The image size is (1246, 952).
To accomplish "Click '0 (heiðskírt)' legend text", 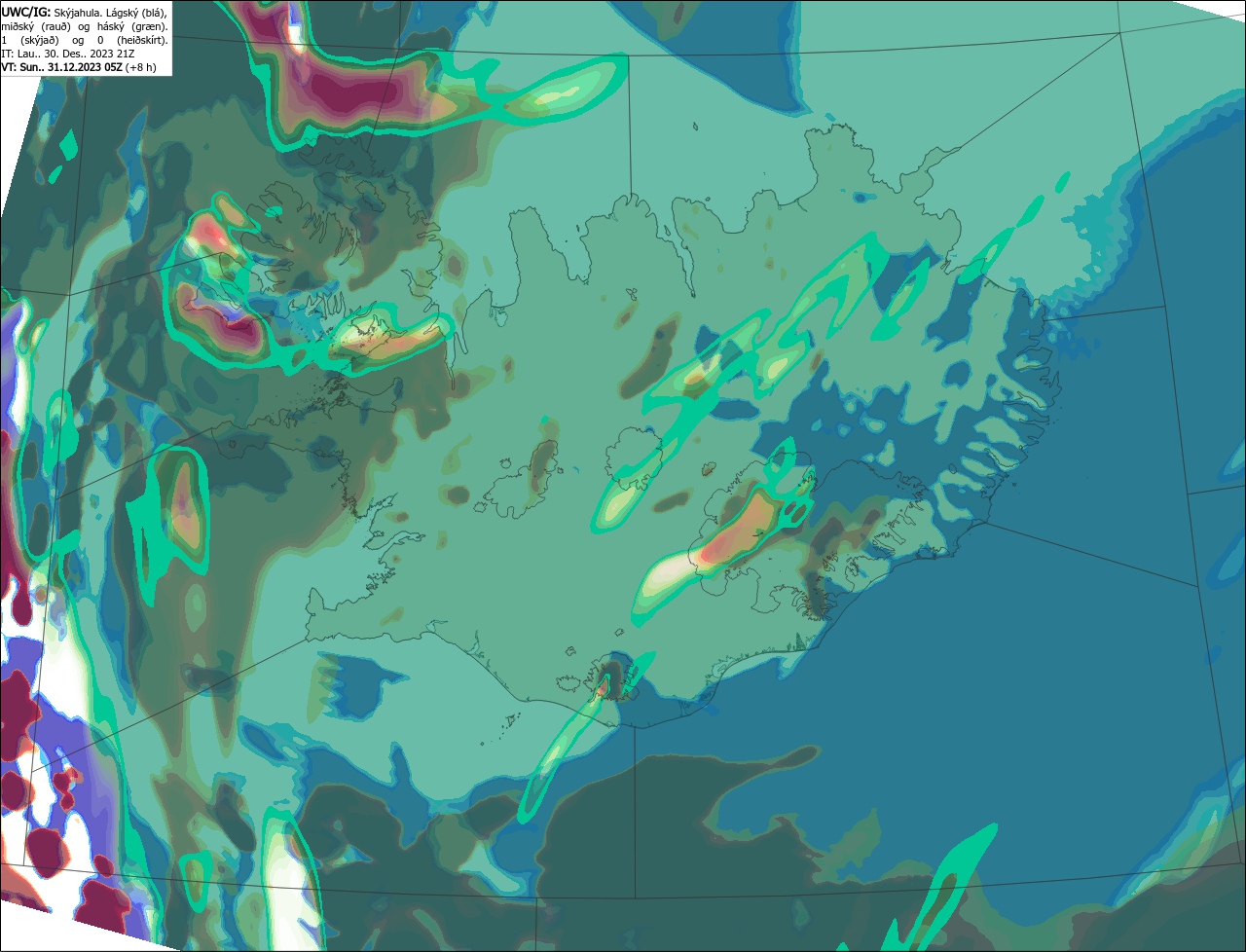I will point(132,41).
